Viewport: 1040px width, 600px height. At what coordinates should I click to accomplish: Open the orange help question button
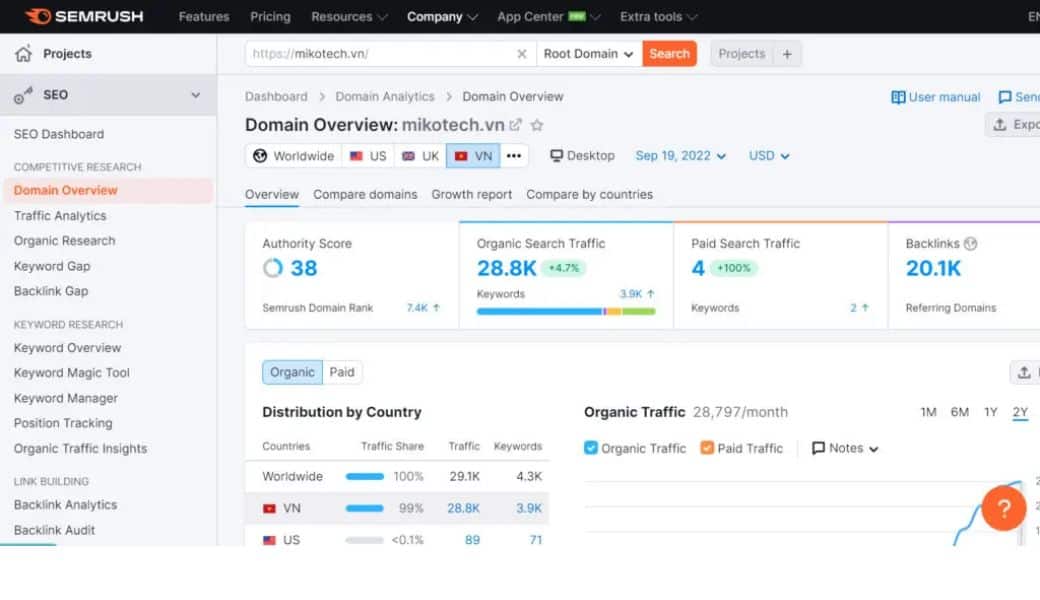point(1004,509)
